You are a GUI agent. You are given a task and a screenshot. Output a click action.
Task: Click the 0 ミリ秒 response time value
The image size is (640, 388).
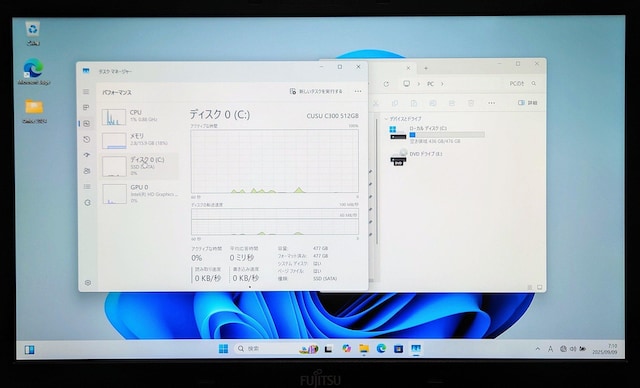242,257
